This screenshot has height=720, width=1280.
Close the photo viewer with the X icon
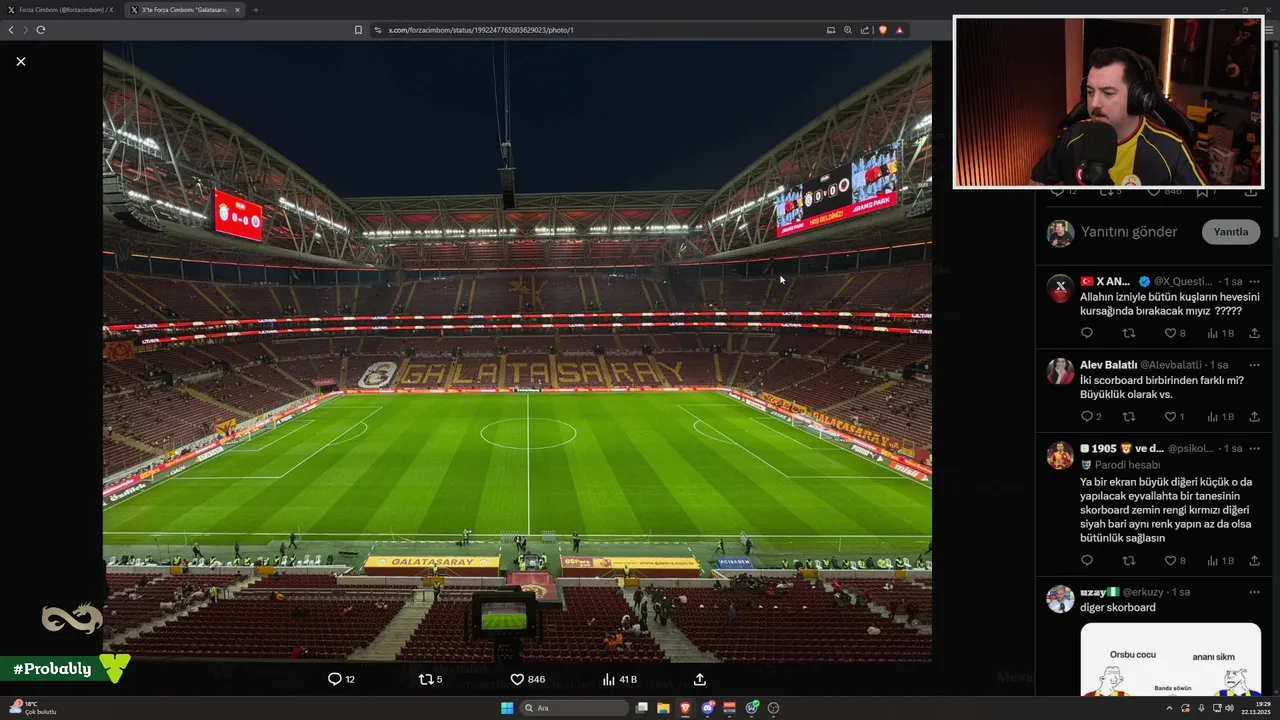(x=21, y=61)
